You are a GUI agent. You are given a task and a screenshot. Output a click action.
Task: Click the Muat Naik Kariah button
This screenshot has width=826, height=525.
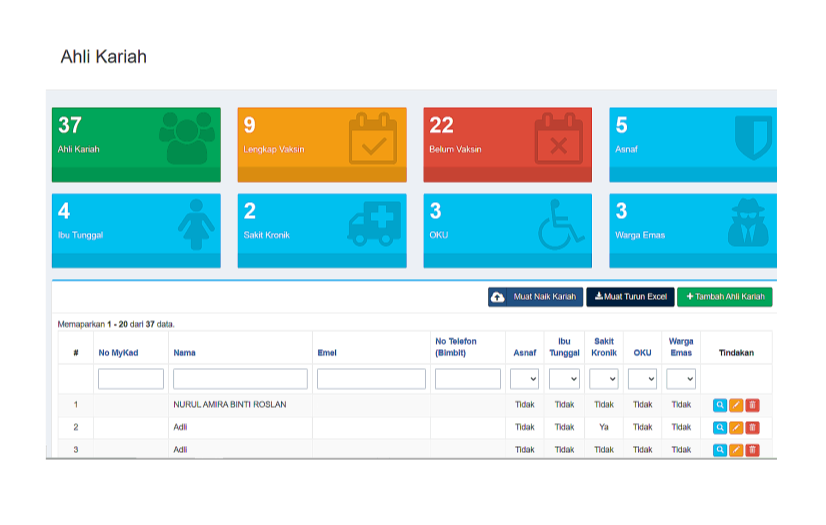pos(535,297)
